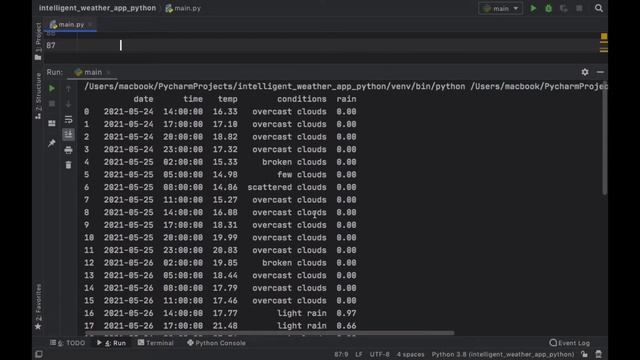Open the TODO tool window
Screen dimensions: 640x360
pos(68,343)
